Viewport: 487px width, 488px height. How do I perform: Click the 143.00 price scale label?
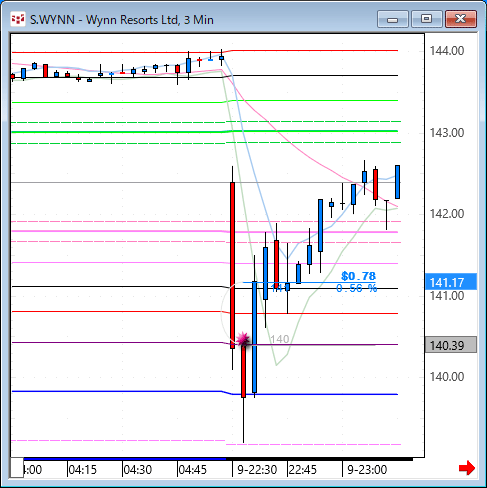(447, 133)
